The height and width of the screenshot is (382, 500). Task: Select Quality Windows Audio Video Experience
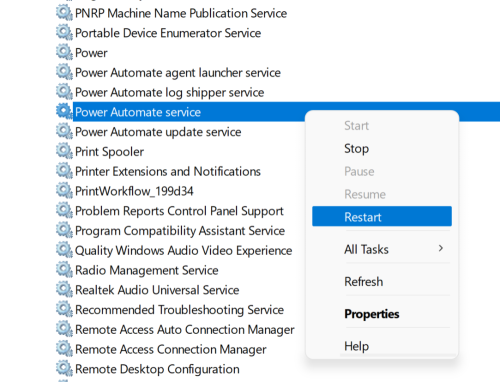click(x=183, y=251)
